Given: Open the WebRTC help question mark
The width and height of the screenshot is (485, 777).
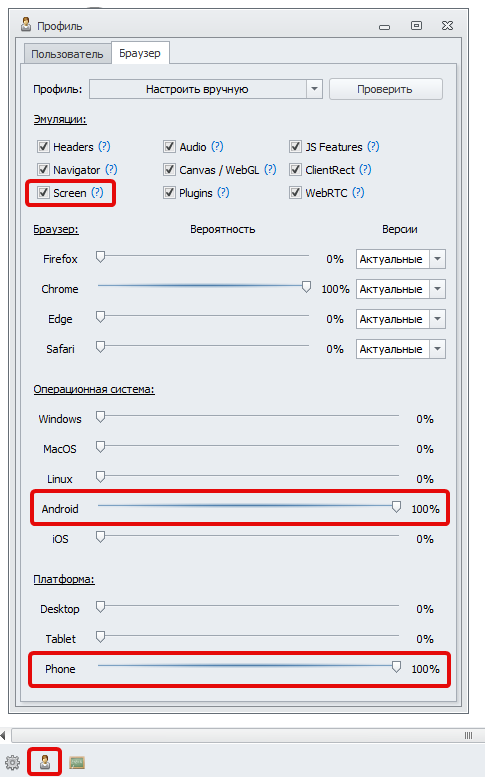Looking at the screenshot, I should click(x=358, y=192).
